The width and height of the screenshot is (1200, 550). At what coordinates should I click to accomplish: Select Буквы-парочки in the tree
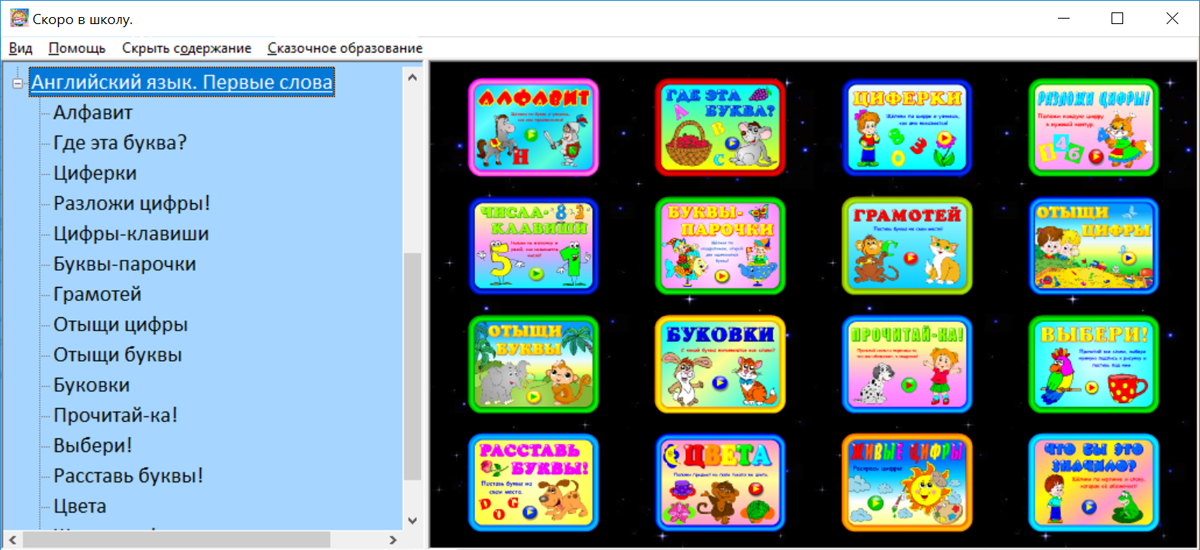[125, 264]
